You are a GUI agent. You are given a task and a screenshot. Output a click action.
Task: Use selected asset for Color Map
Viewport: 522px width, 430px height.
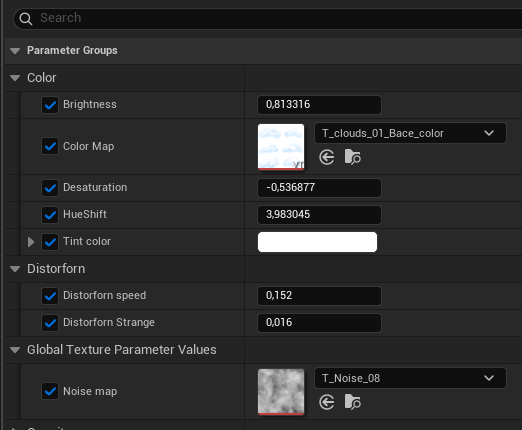pos(326,157)
